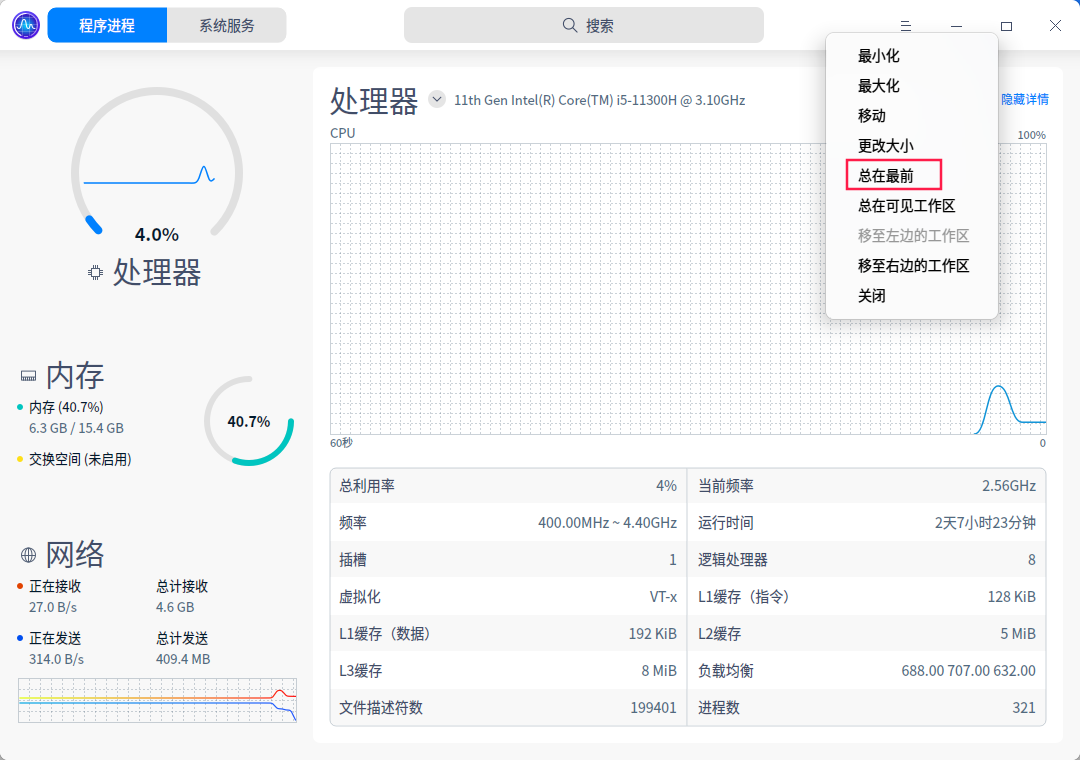The height and width of the screenshot is (760, 1080).
Task: Select 总在可见工作区 menu entry
Action: [906, 206]
